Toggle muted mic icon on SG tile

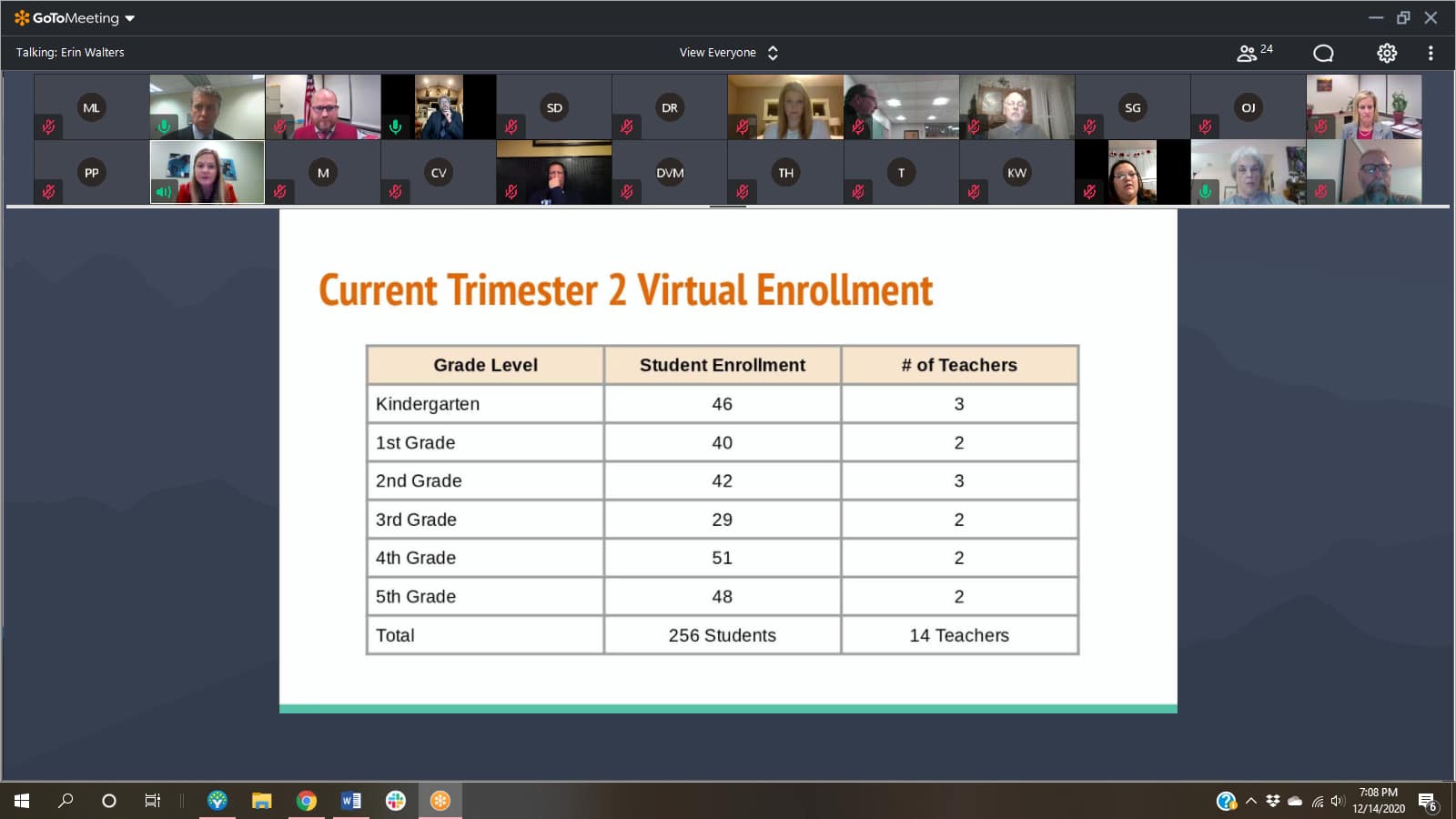coord(1089,126)
